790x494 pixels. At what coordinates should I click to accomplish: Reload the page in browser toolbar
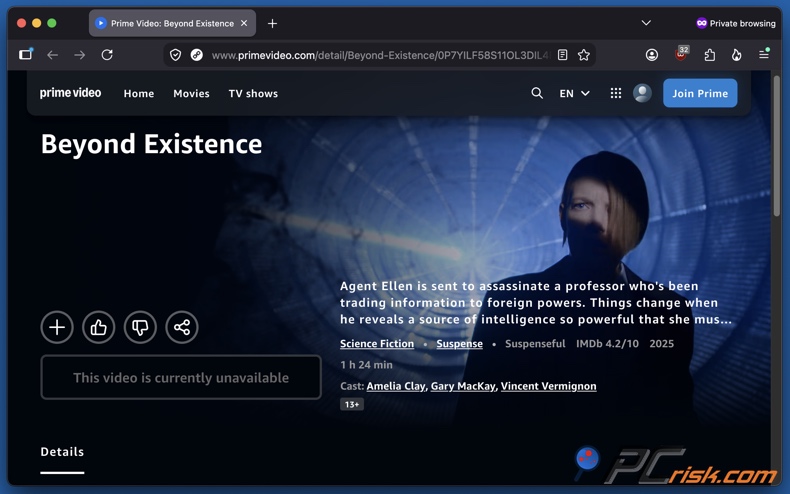(x=107, y=54)
